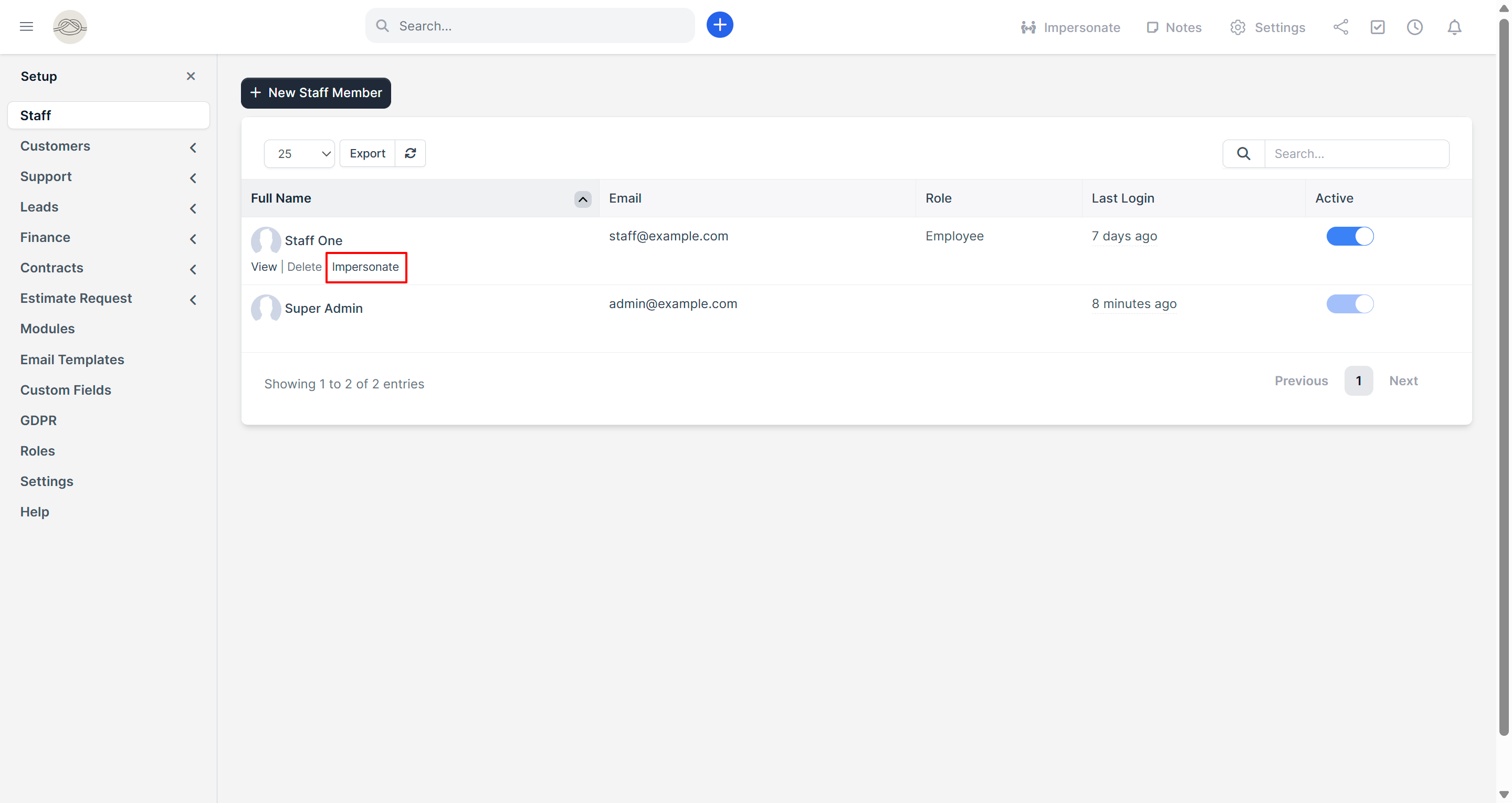Click the blue quick-create plus icon

click(x=720, y=25)
